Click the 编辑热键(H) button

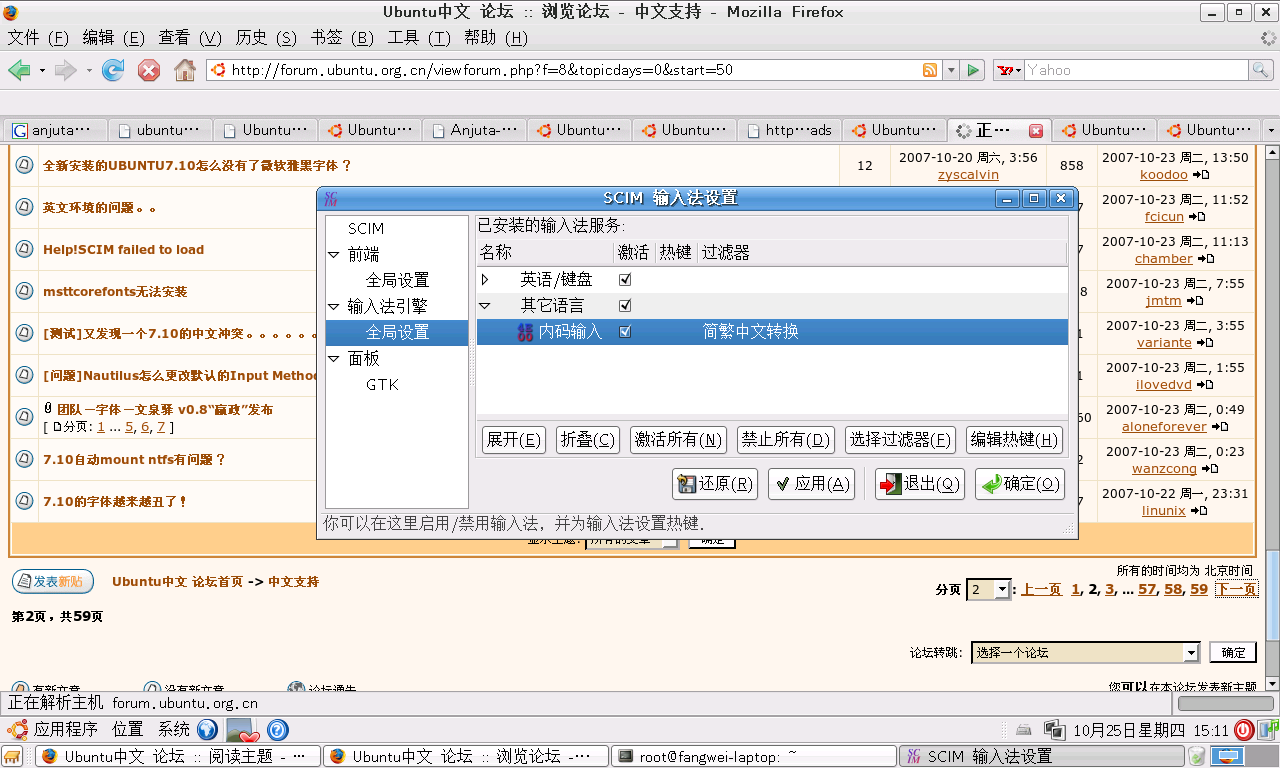tap(1014, 440)
